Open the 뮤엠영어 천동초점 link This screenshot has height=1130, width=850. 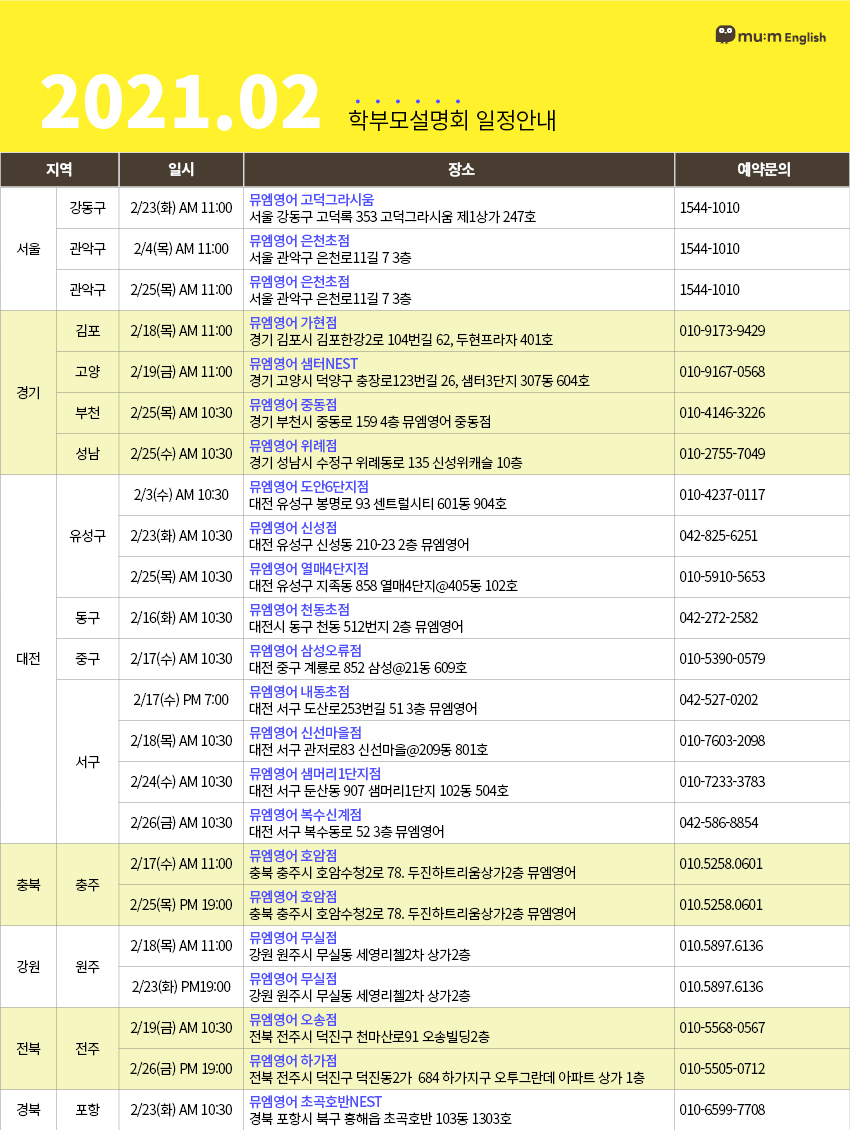[299, 610]
